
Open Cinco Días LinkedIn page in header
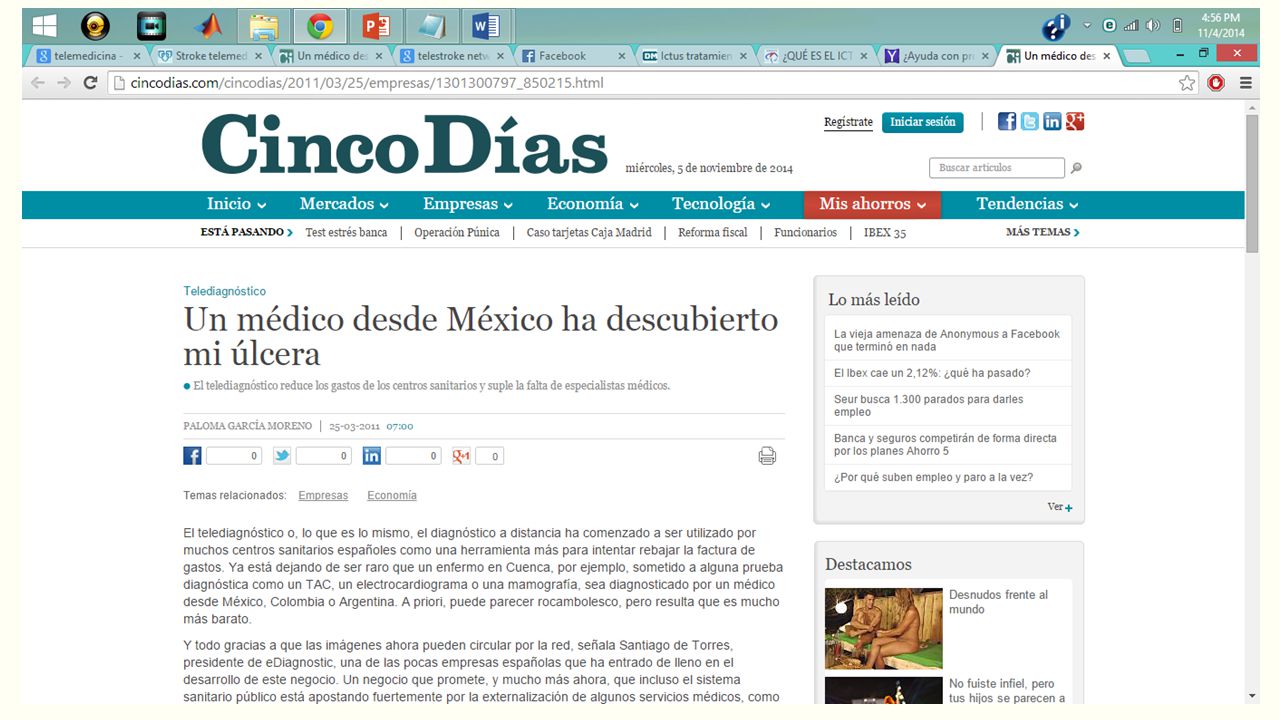tap(1052, 121)
